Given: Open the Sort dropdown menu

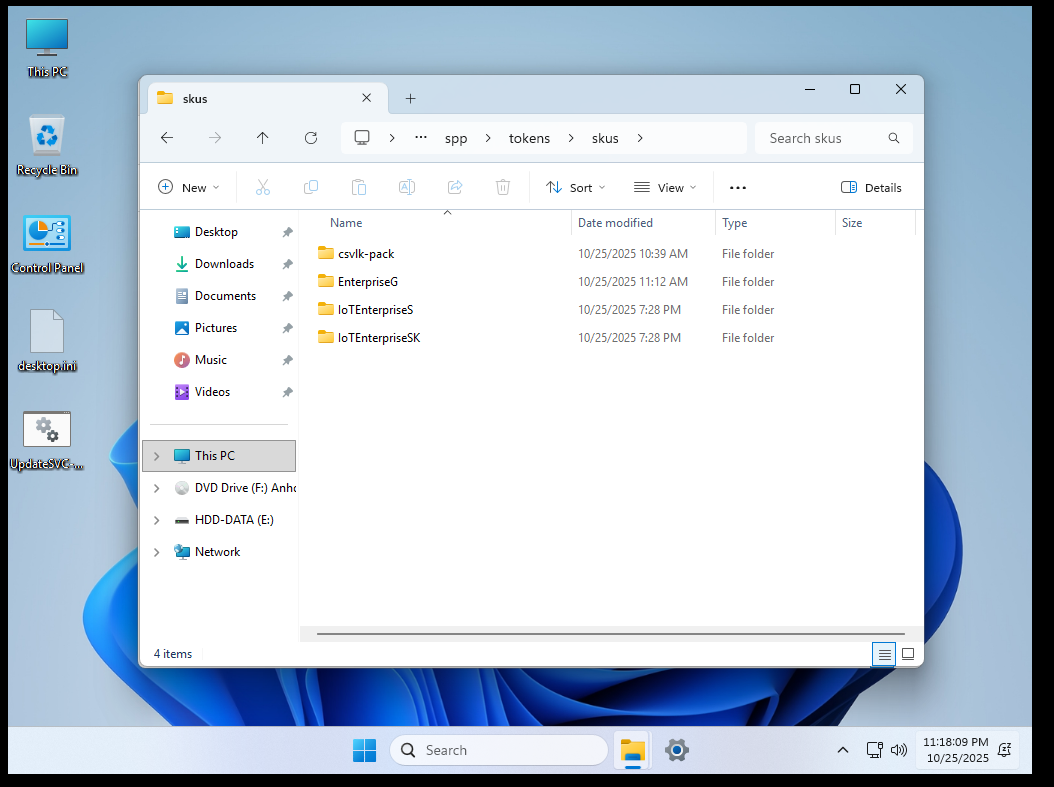Looking at the screenshot, I should click(x=575, y=188).
